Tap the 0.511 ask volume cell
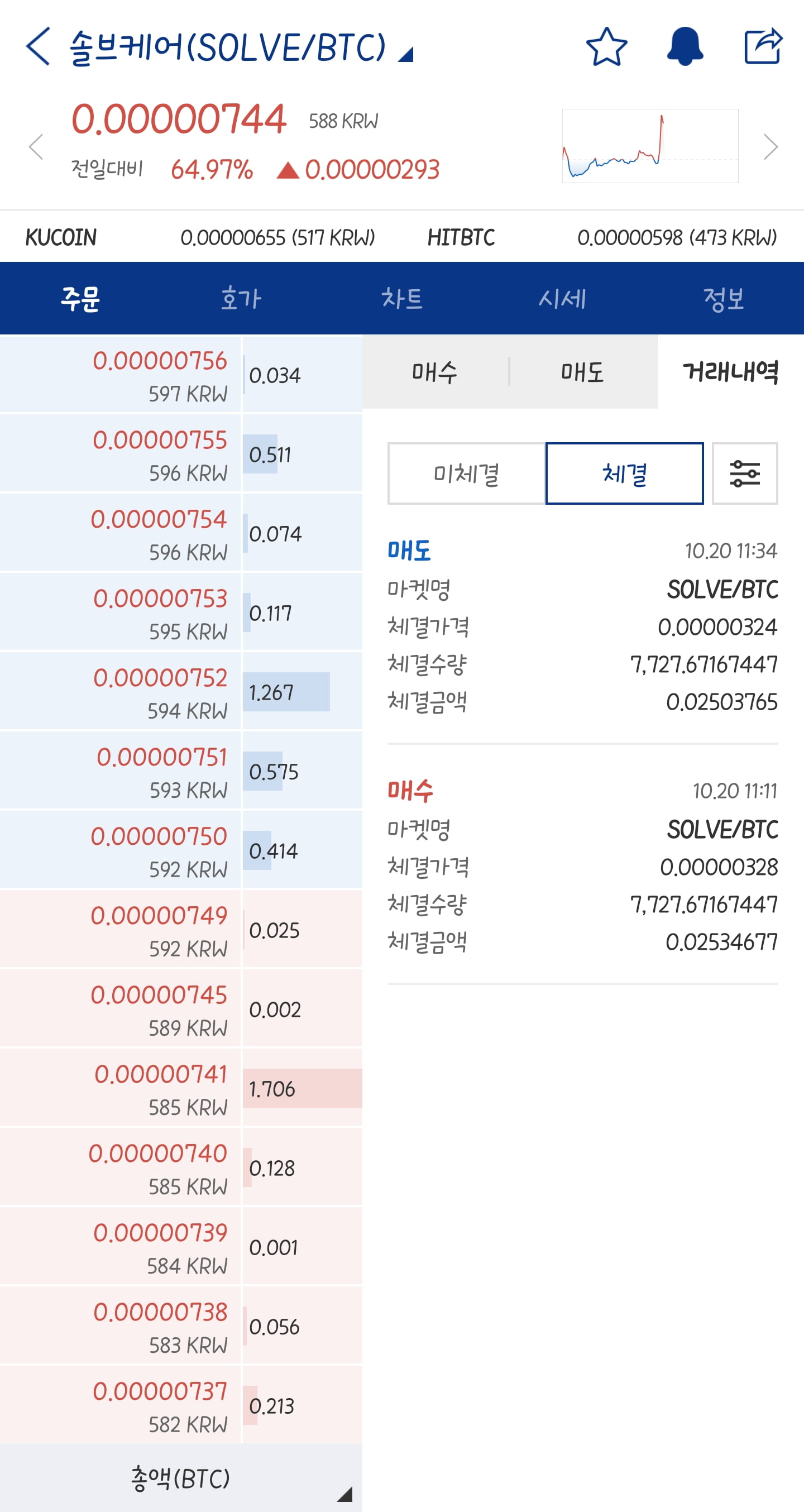Viewport: 804px width, 1512px height. point(302,454)
